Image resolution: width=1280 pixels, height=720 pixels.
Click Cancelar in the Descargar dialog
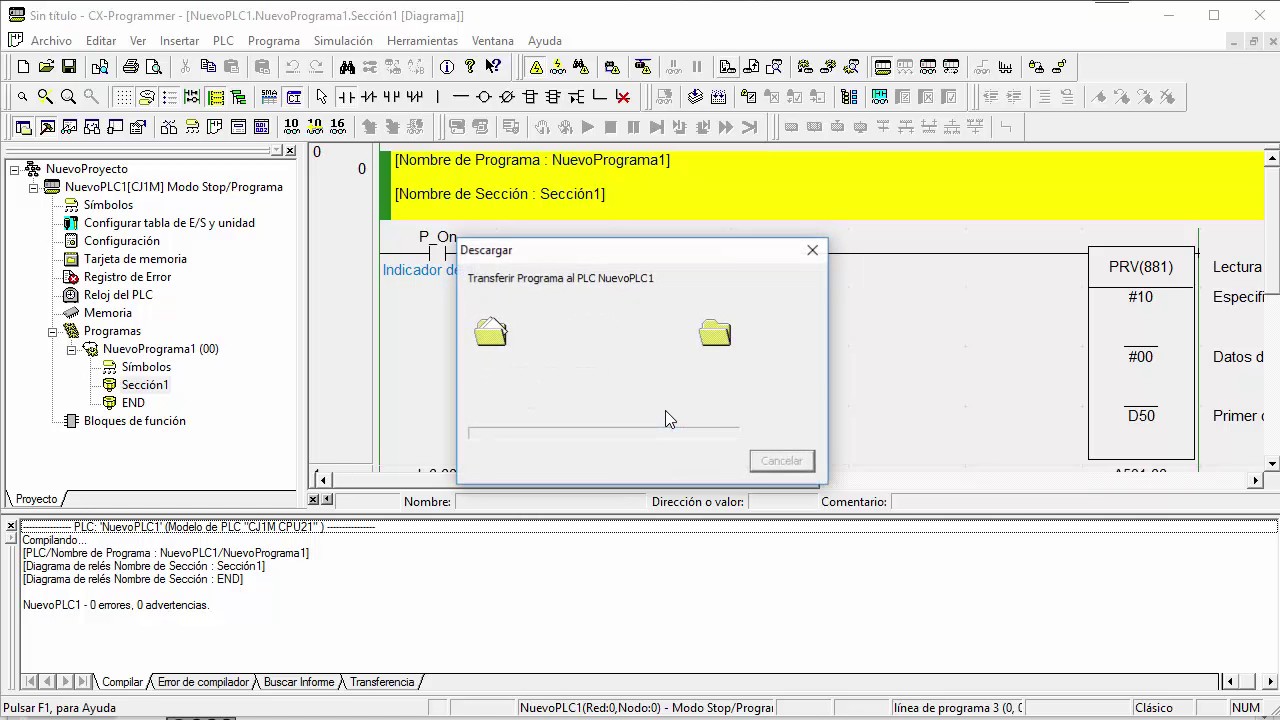click(x=782, y=461)
